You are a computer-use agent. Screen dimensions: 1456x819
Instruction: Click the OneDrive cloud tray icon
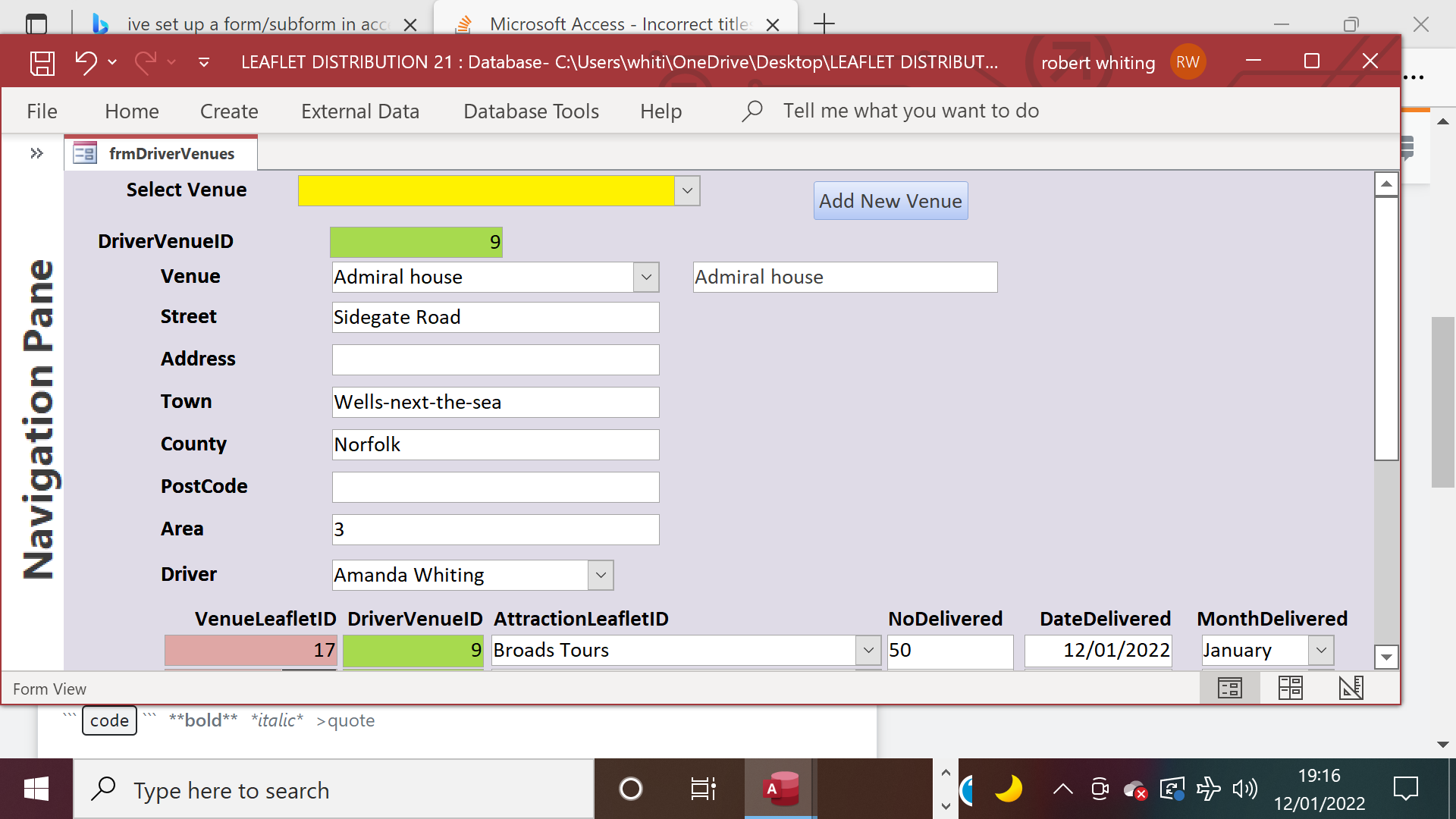point(1135,789)
